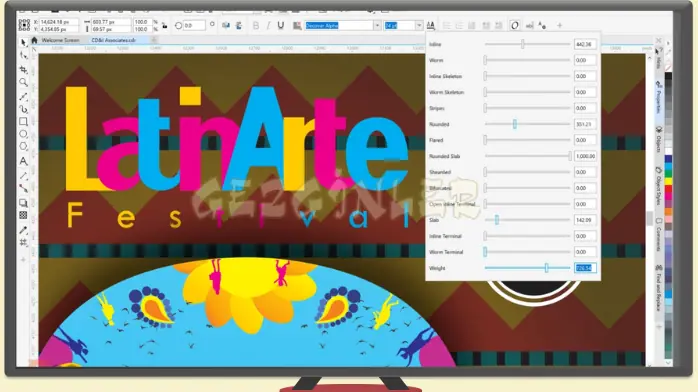
Task: Click the yellow swatch in color palette
Action: (668, 181)
